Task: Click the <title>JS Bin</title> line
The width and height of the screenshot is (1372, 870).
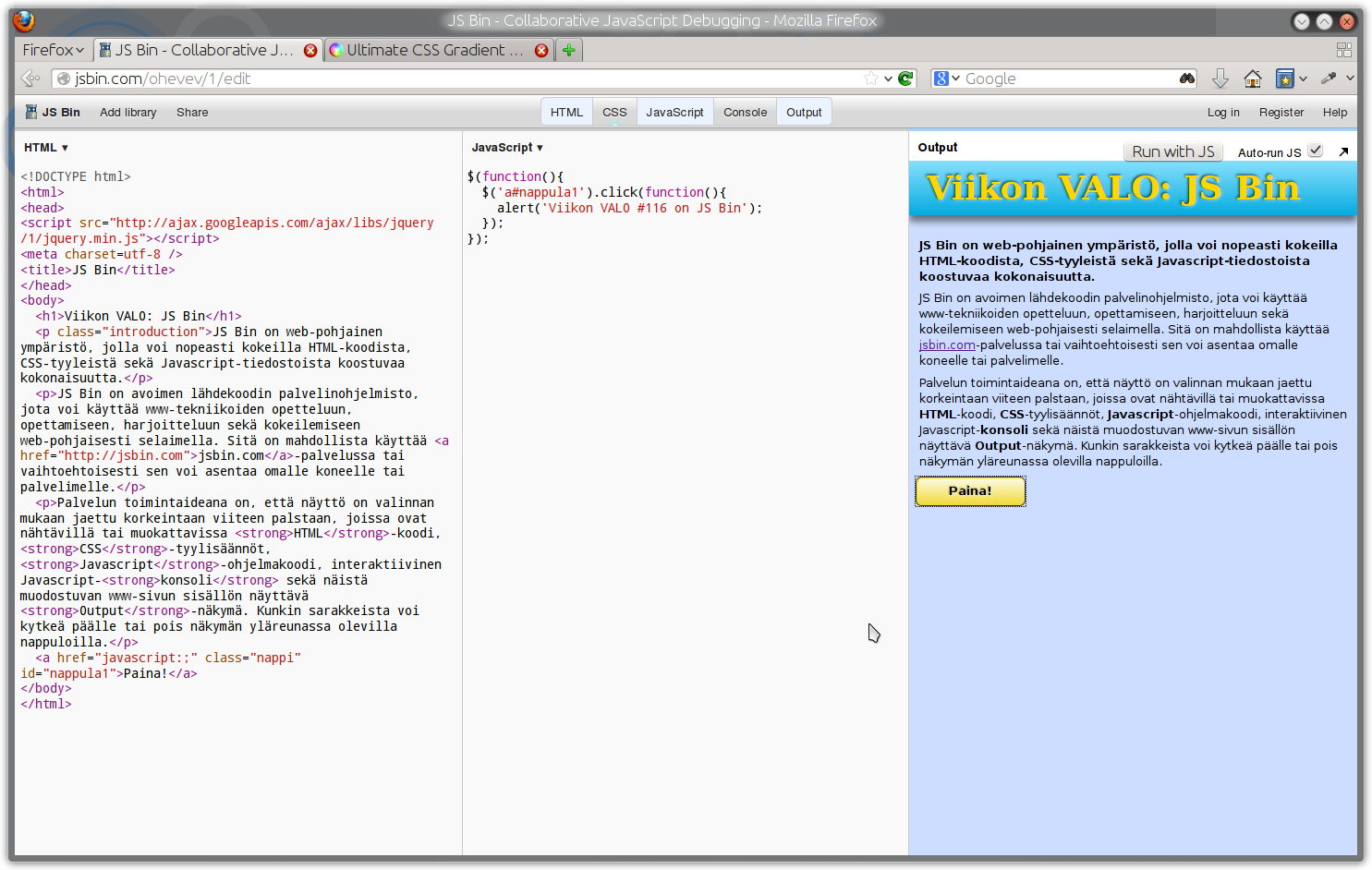Action: pyautogui.click(x=98, y=270)
